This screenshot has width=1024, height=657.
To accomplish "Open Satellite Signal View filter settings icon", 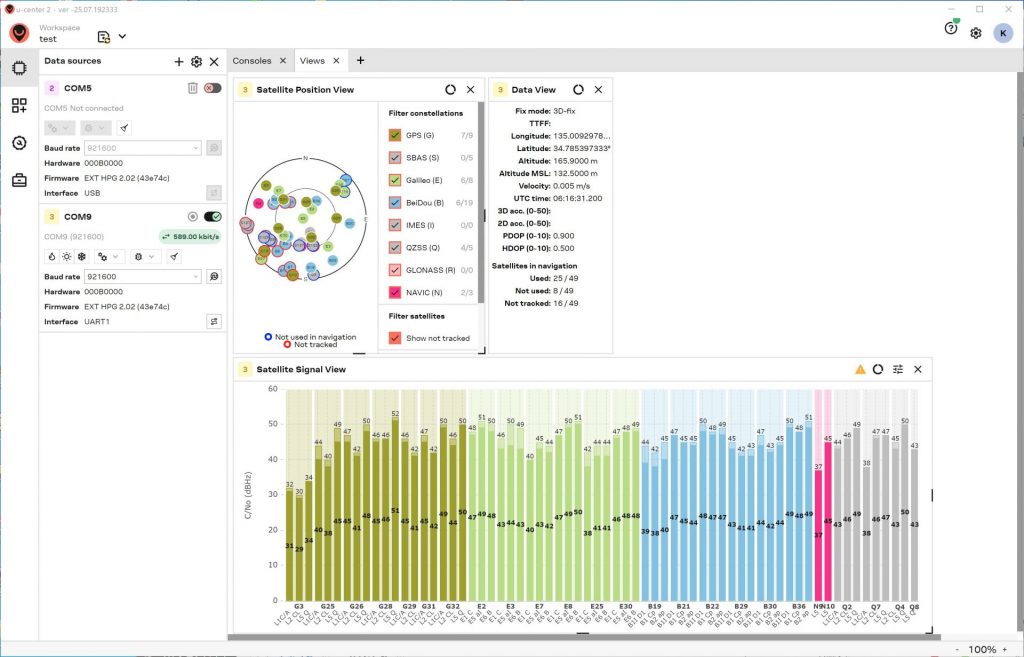I will click(x=898, y=369).
